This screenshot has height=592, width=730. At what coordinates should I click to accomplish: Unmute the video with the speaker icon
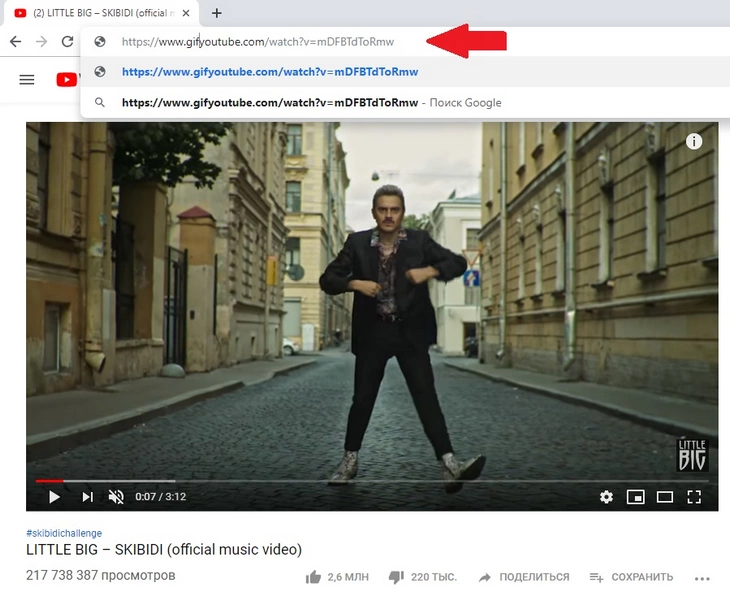116,497
